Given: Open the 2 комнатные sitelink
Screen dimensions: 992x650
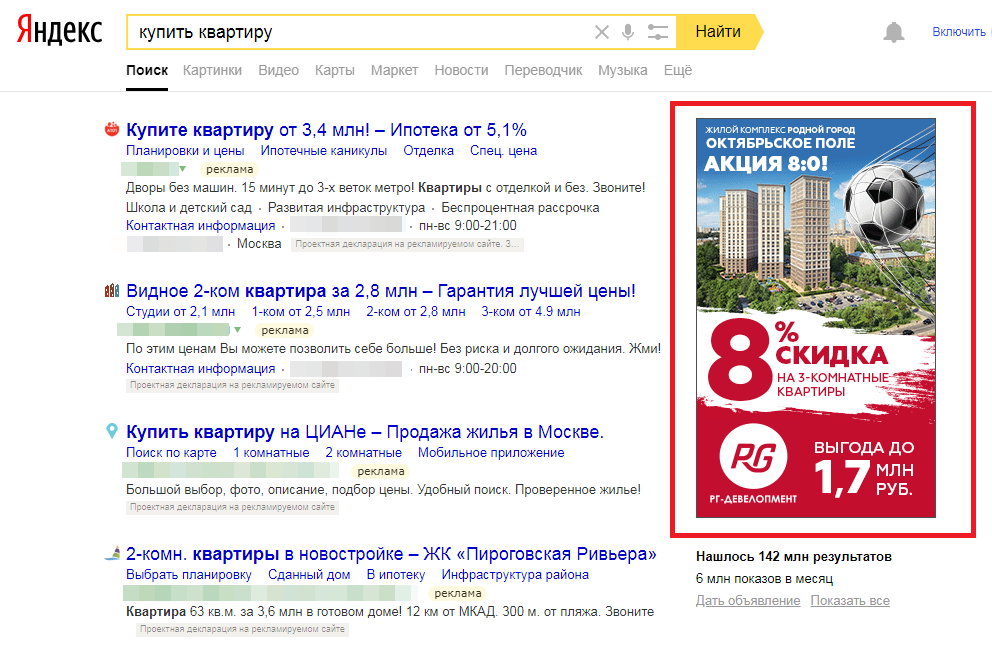Looking at the screenshot, I should [x=363, y=453].
